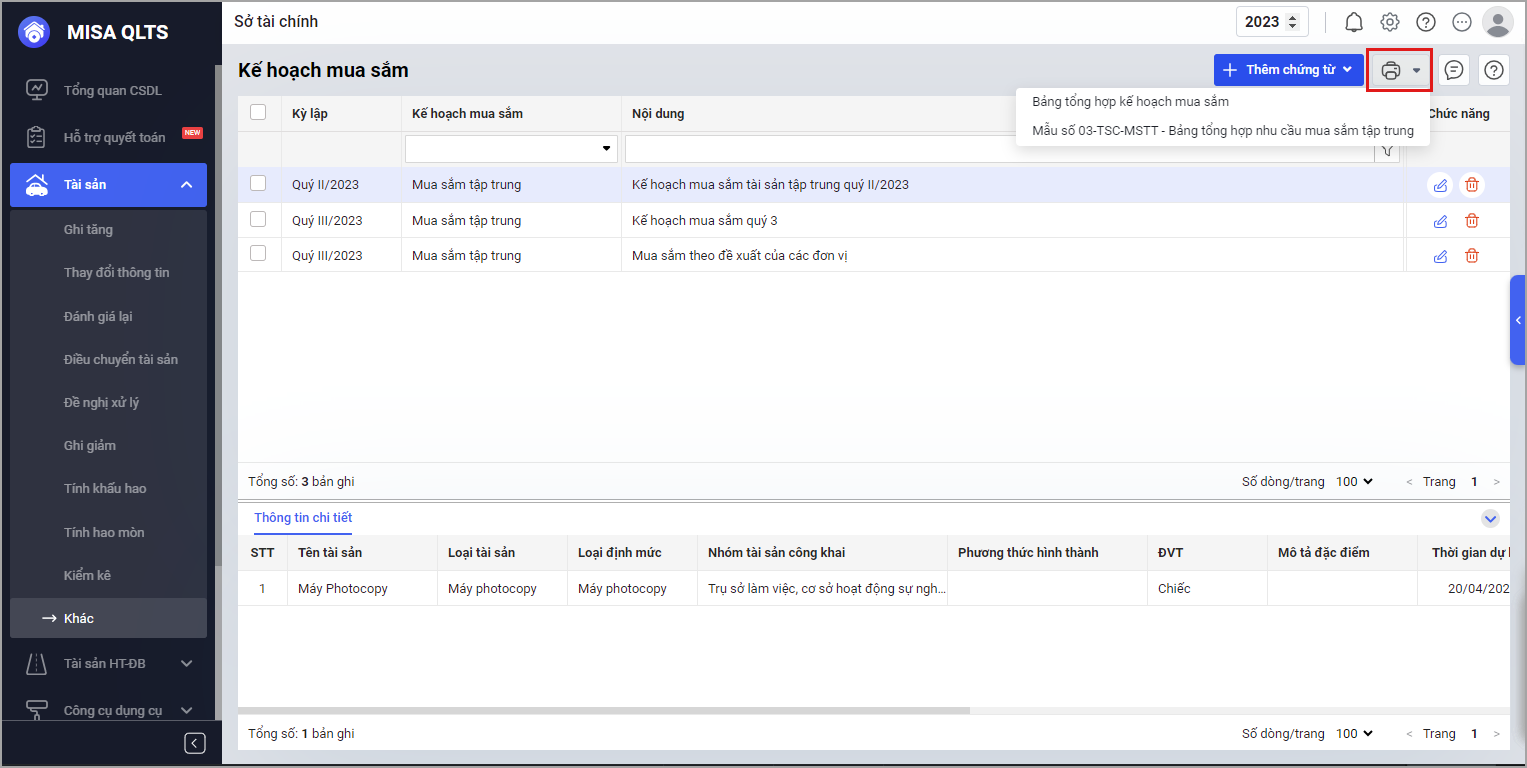Screen dimensions: 1527x768
Task: Open the top rows-per-page dropdown
Action: point(1354,482)
